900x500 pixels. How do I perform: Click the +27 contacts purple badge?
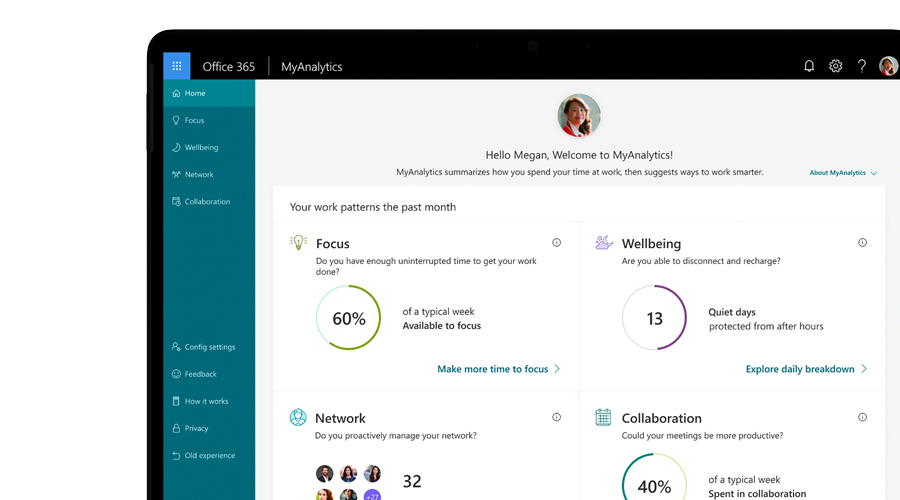pyautogui.click(x=373, y=495)
